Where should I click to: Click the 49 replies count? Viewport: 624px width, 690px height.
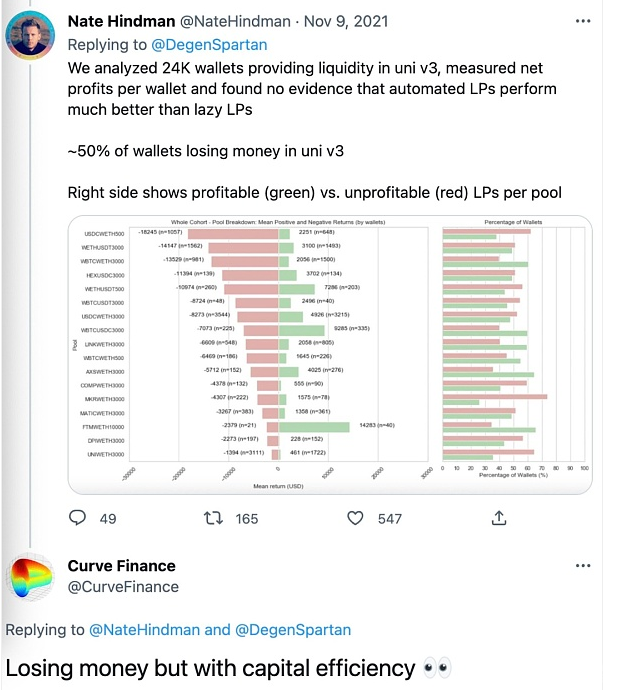[x=108, y=519]
